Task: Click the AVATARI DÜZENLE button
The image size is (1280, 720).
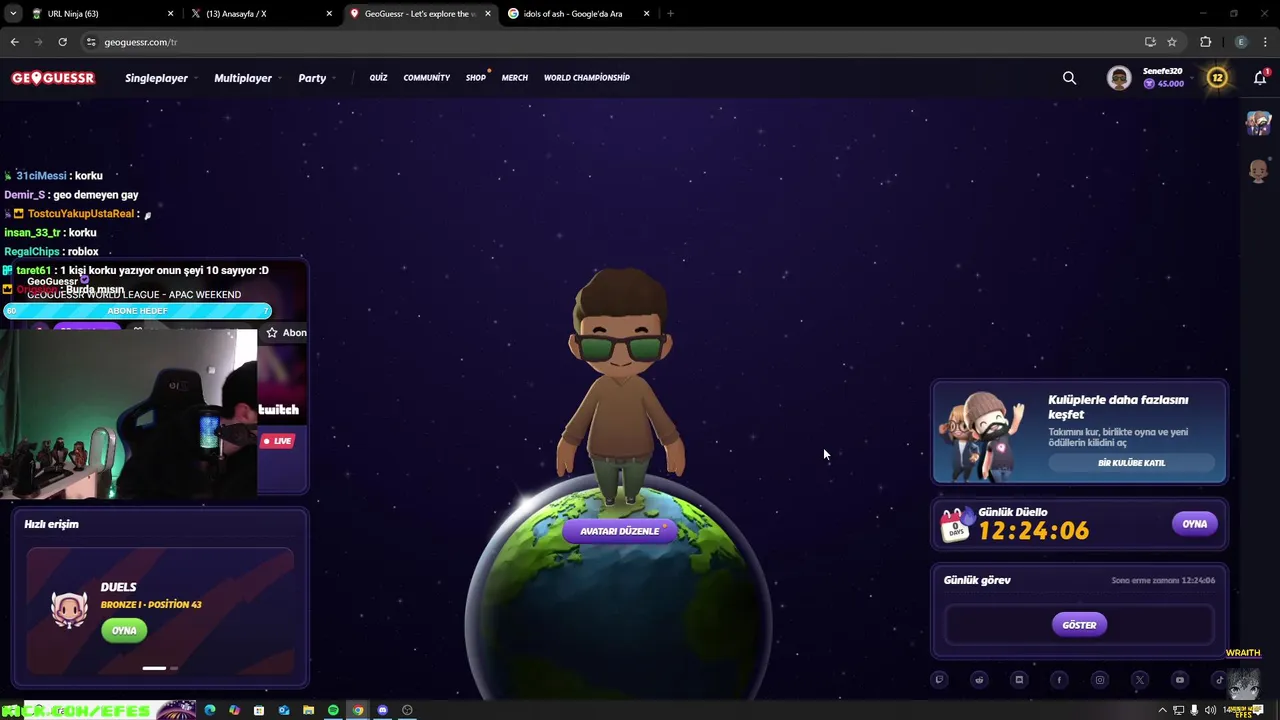Action: click(620, 531)
